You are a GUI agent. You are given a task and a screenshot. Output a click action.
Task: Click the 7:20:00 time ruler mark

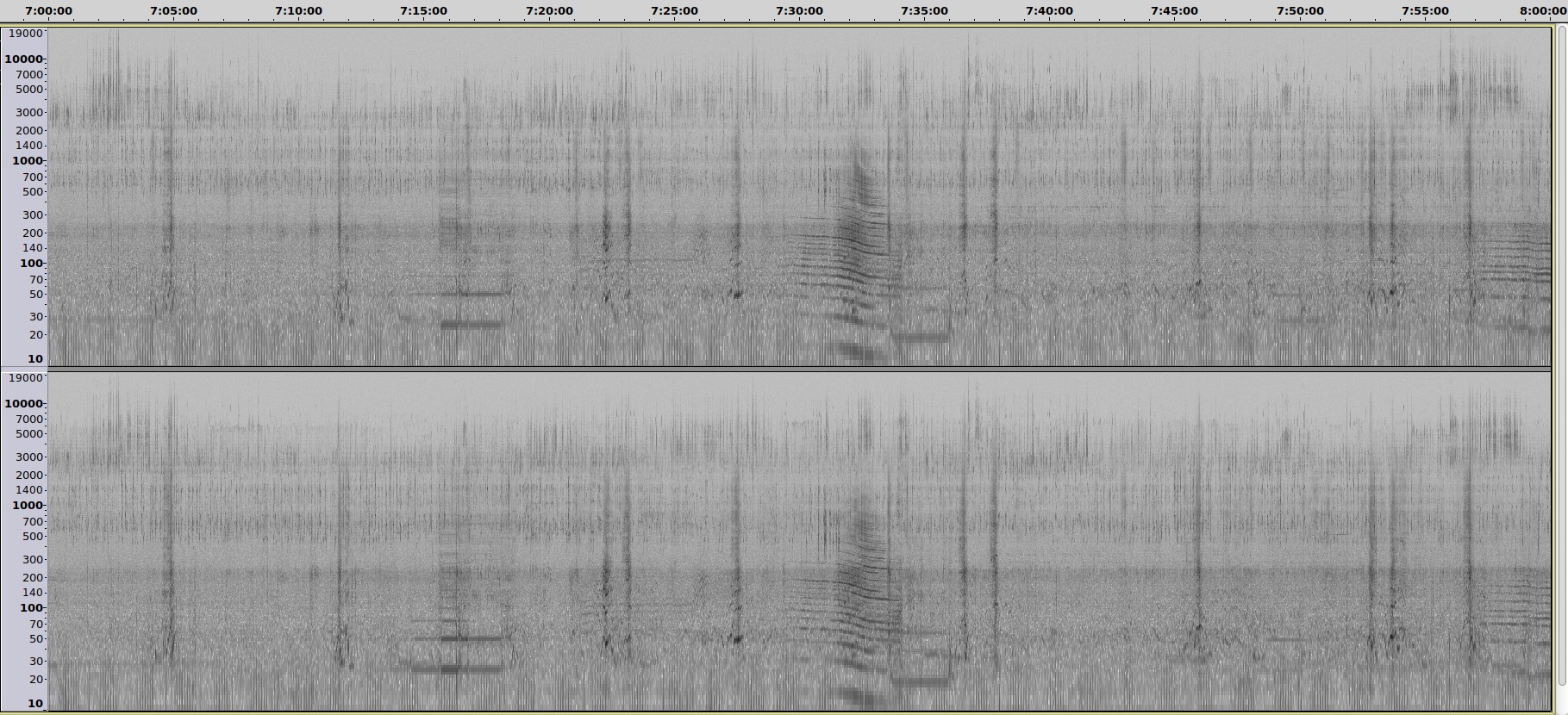(x=549, y=11)
